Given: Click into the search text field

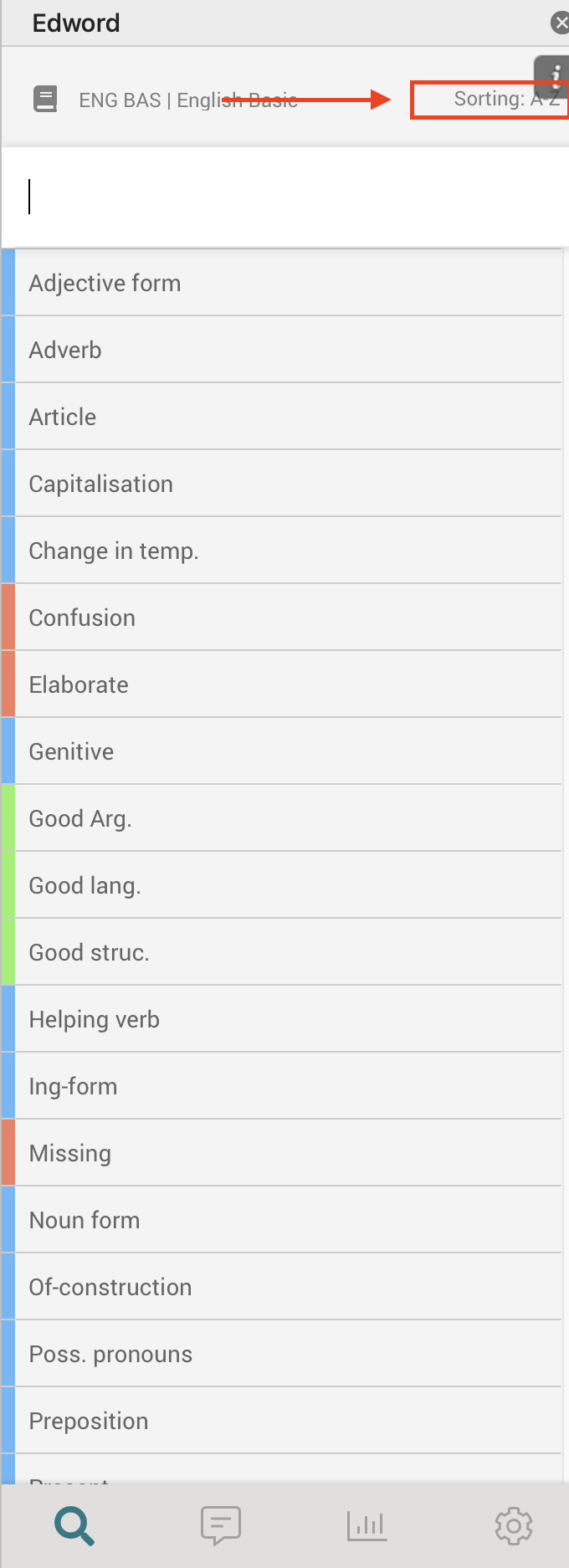Looking at the screenshot, I should (x=284, y=197).
